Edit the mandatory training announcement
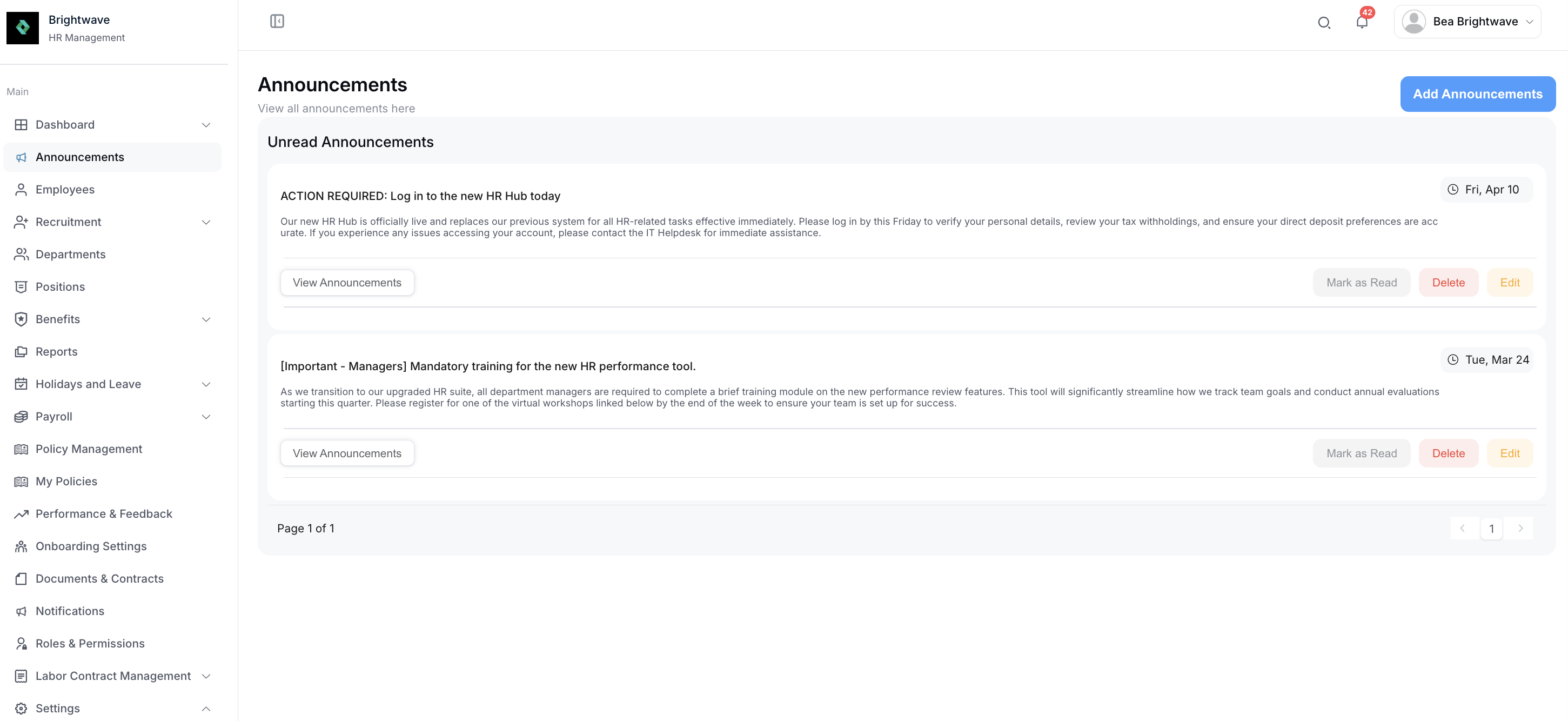Screen dimensions: 1568x721 [1509, 453]
